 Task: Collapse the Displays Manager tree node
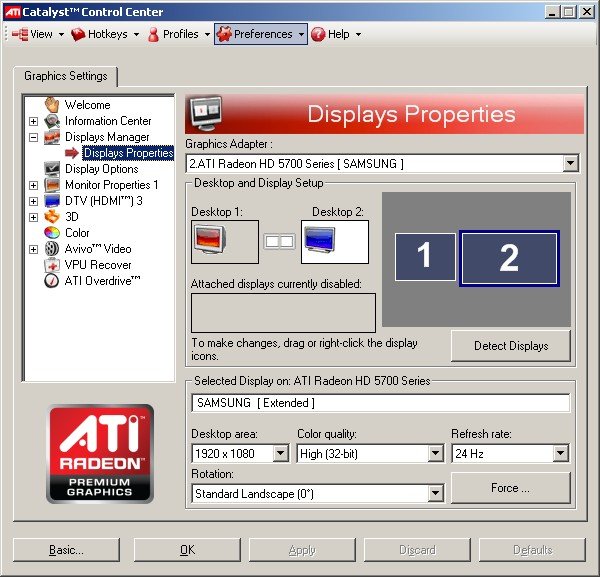point(33,137)
